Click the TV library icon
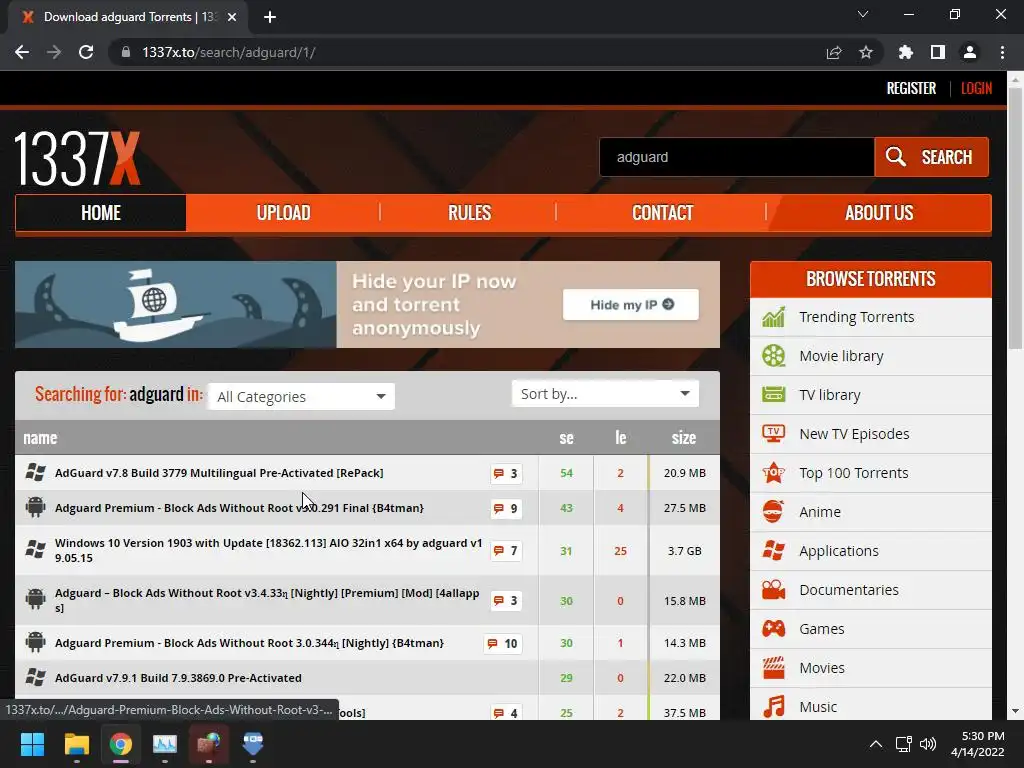1024x768 pixels. pos(773,394)
